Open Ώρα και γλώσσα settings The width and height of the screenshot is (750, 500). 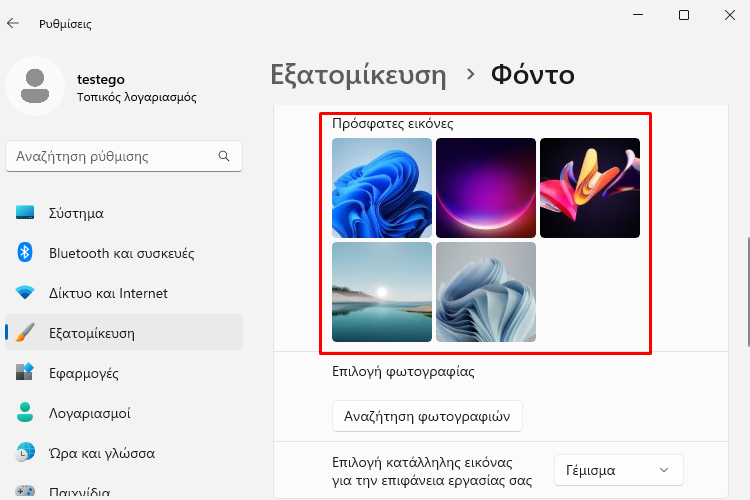[x=124, y=453]
